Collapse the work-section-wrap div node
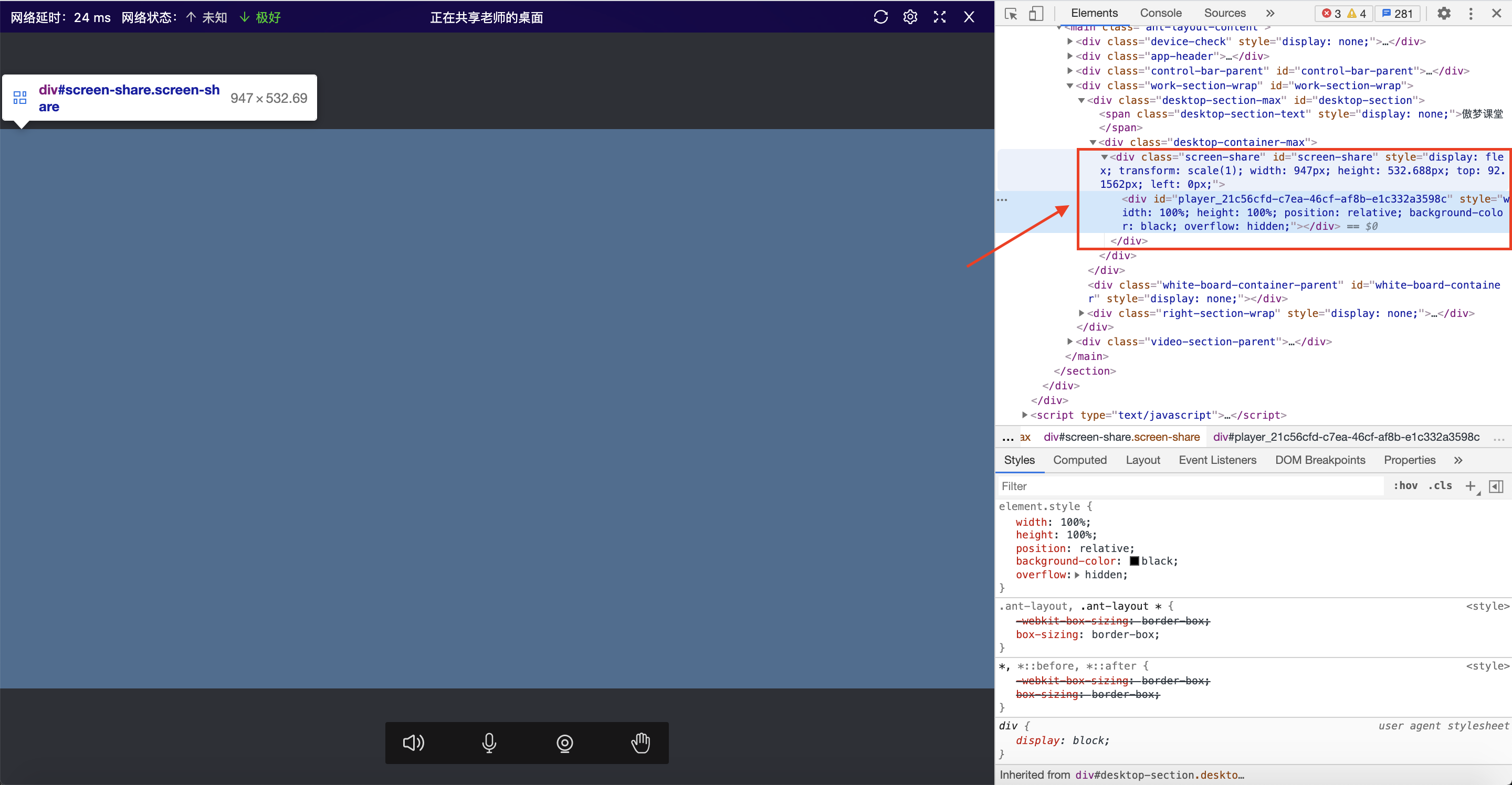1512x785 pixels. click(1069, 86)
